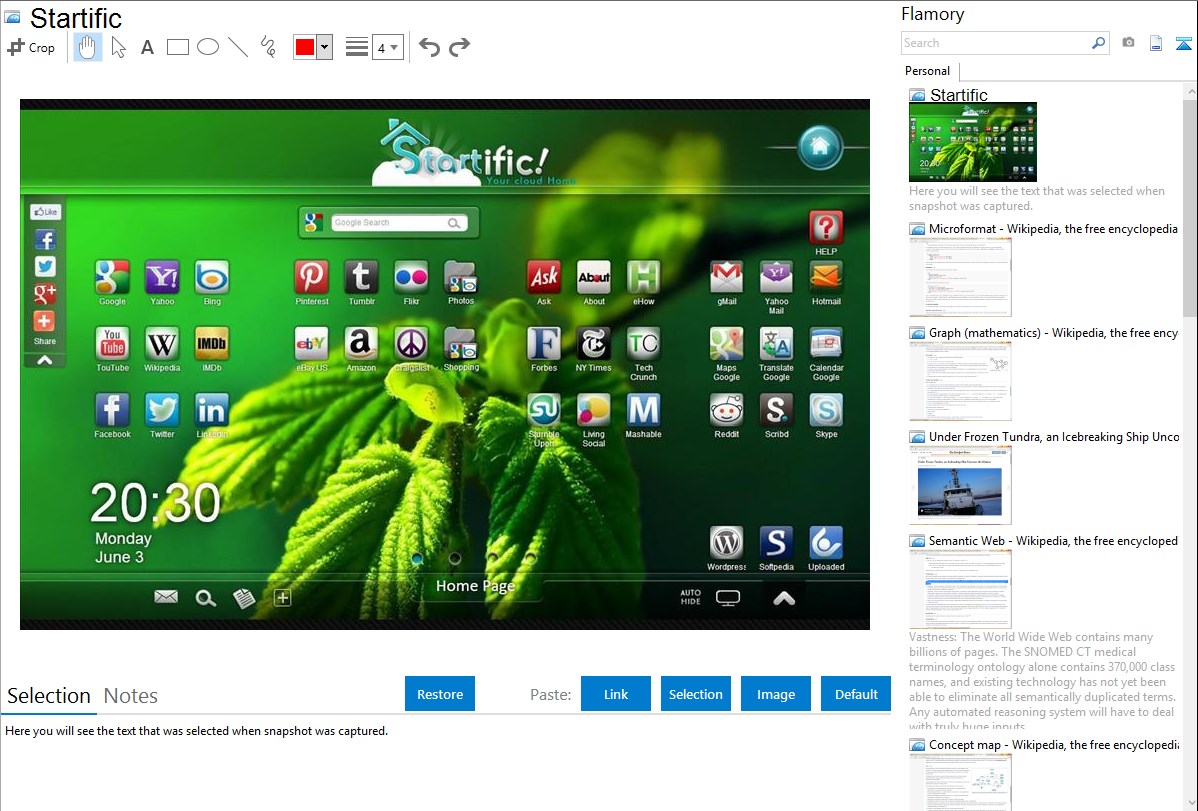The width and height of the screenshot is (1198, 811).
Task: Click the red color swatch
Action: tap(305, 47)
